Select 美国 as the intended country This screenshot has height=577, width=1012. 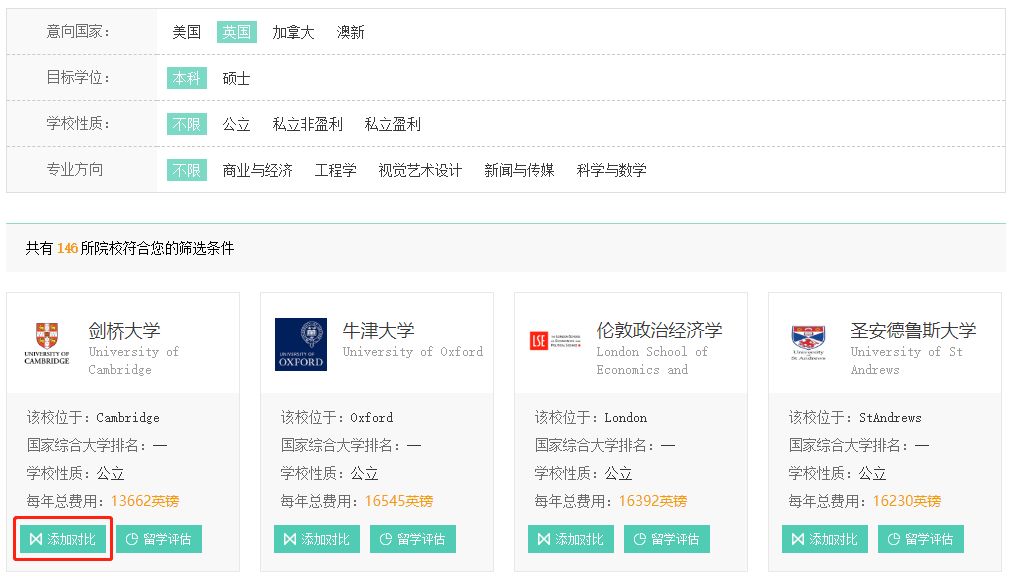pos(187,32)
